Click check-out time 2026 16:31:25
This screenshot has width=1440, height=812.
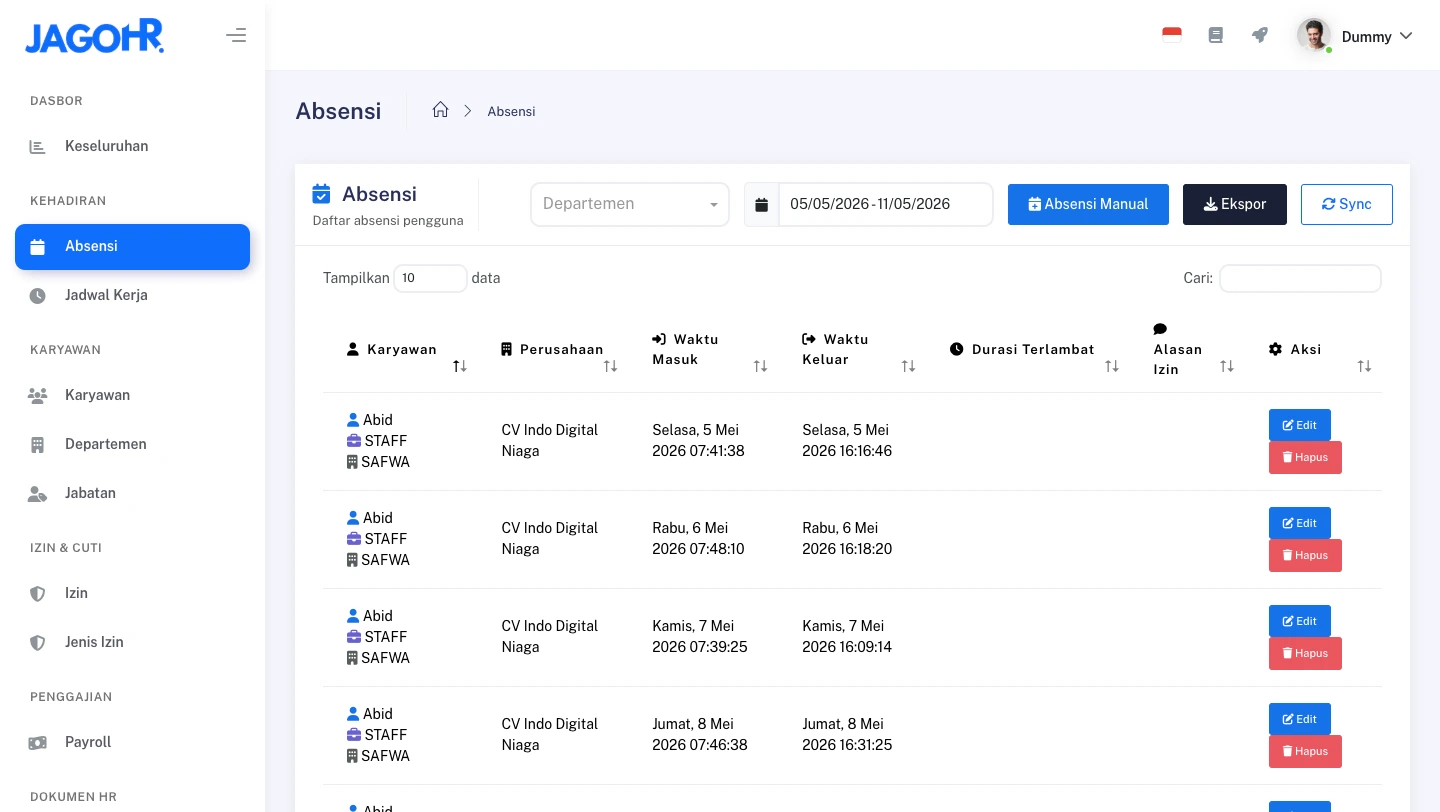pyautogui.click(x=847, y=745)
